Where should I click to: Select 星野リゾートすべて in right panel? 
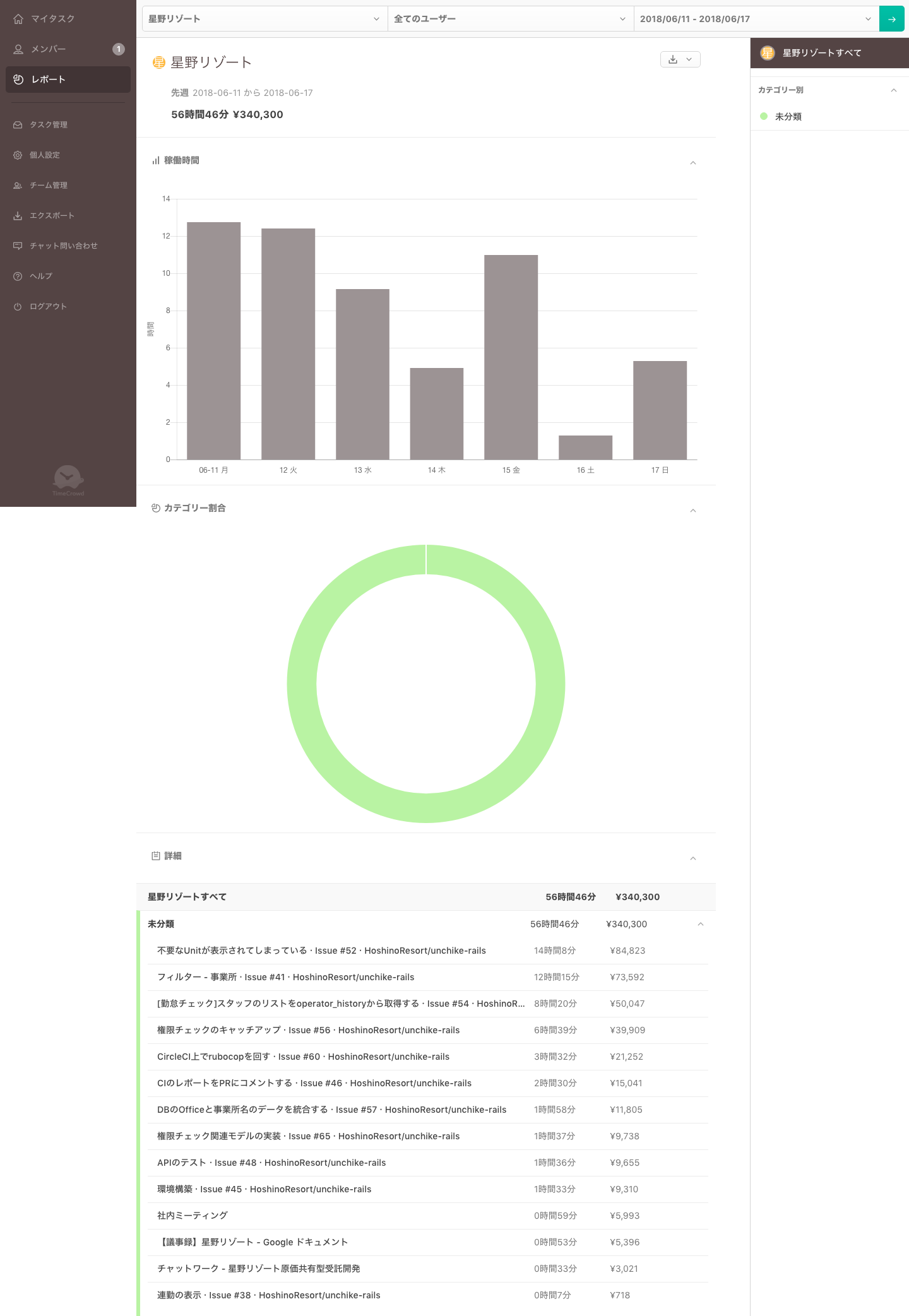pyautogui.click(x=829, y=53)
